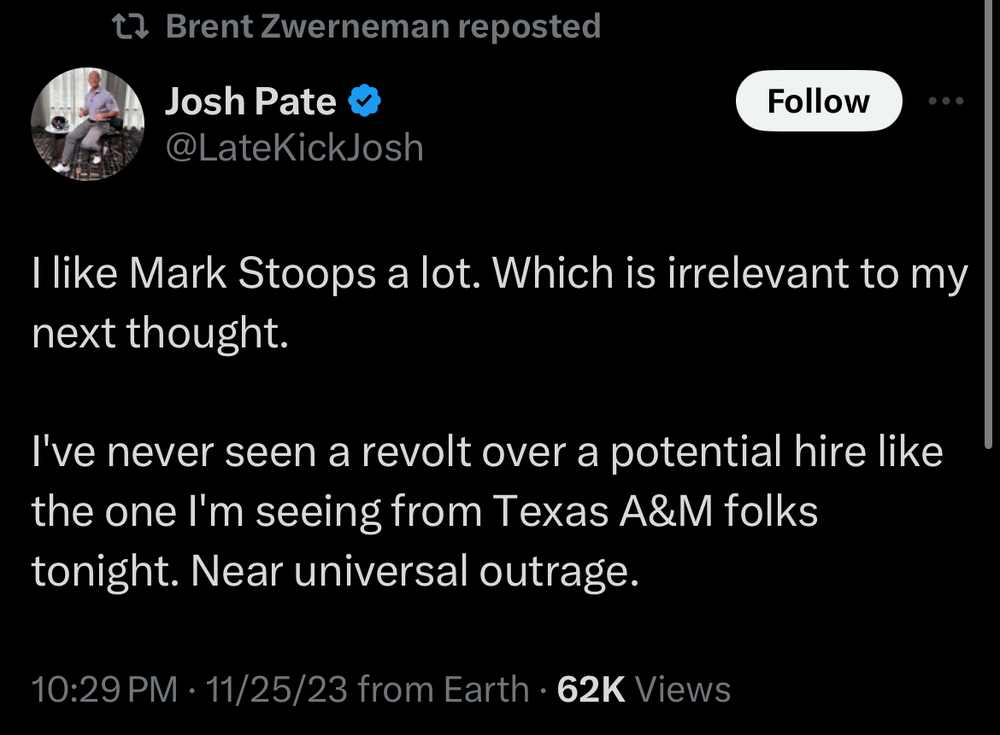The height and width of the screenshot is (735, 1000).
Task: Open "Brent Zwerneman reposted" link
Action: tap(382, 27)
